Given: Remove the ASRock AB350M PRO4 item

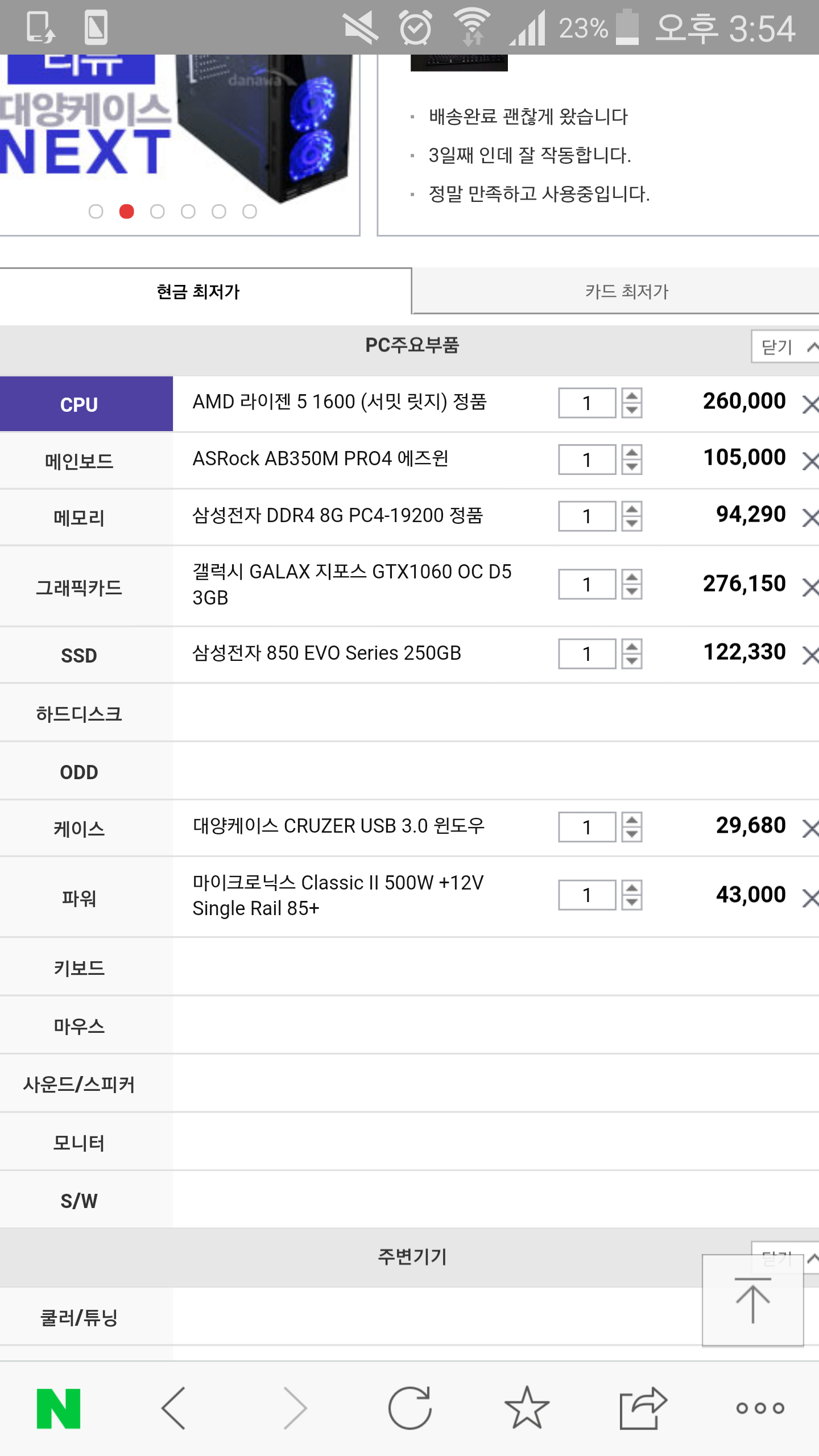Looking at the screenshot, I should (810, 461).
